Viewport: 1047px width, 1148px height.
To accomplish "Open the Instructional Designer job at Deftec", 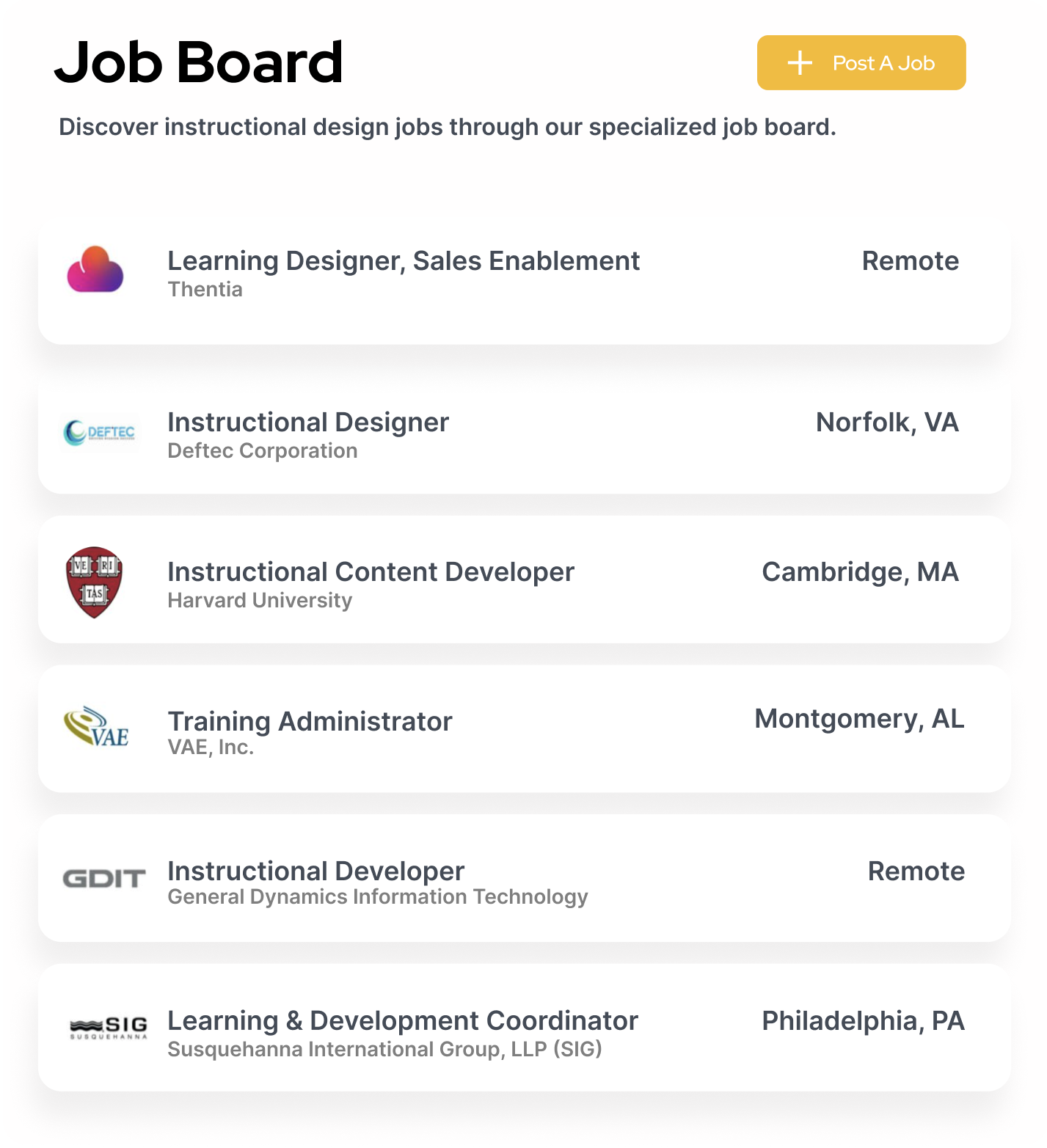I will 307,423.
